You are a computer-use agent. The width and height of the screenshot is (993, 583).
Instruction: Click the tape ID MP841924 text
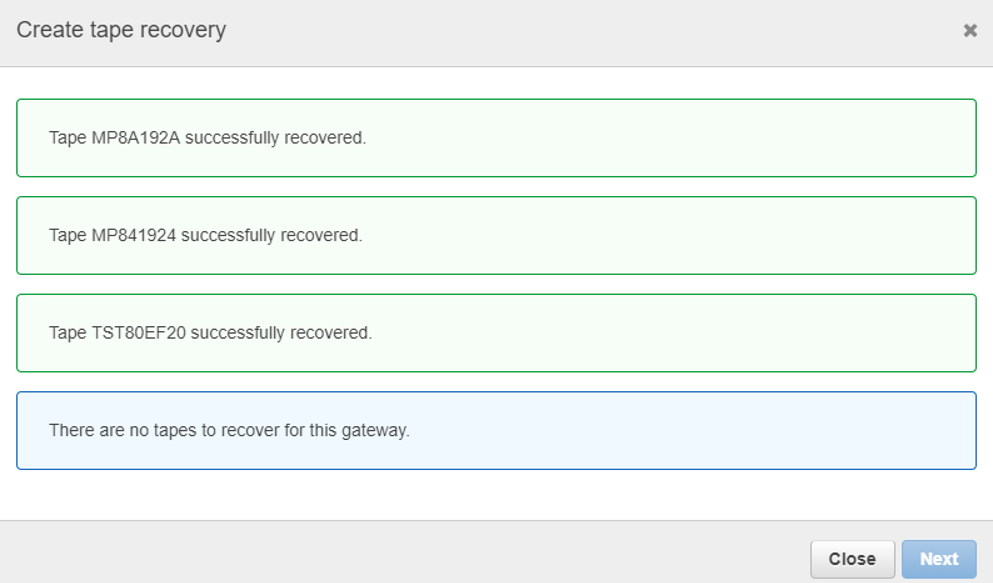coord(134,235)
